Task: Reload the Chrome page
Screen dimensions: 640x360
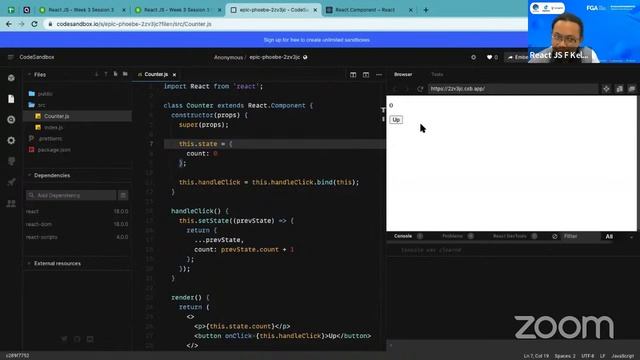Action: [x=34, y=24]
